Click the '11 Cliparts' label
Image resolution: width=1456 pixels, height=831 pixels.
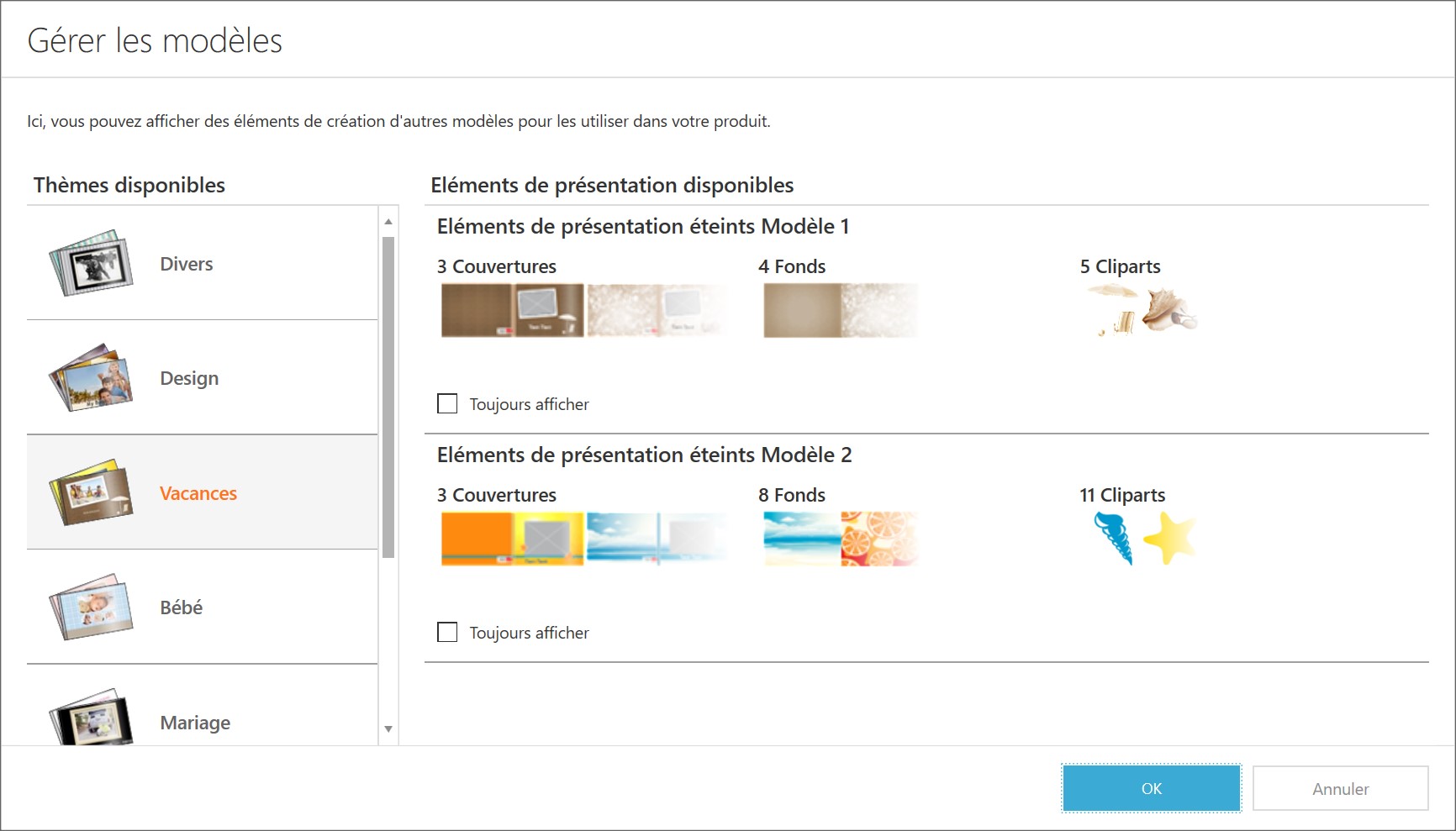(1122, 495)
